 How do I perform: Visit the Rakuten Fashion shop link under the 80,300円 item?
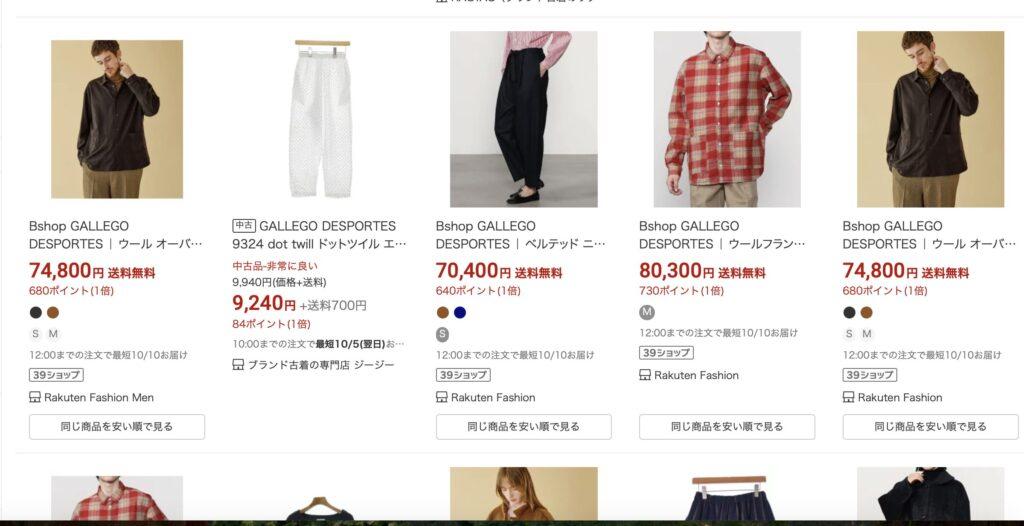[696, 375]
